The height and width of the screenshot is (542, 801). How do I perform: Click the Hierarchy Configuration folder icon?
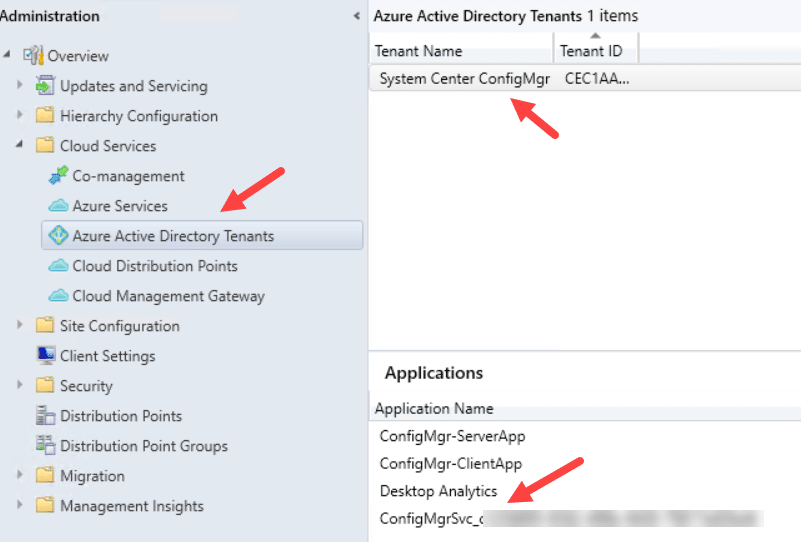45,115
